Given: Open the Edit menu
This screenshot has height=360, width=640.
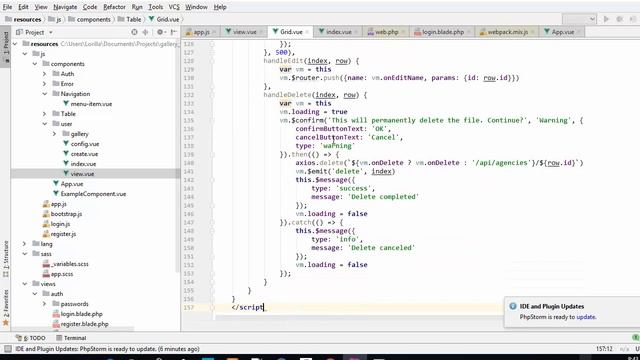Looking at the screenshot, I should click(x=23, y=7).
